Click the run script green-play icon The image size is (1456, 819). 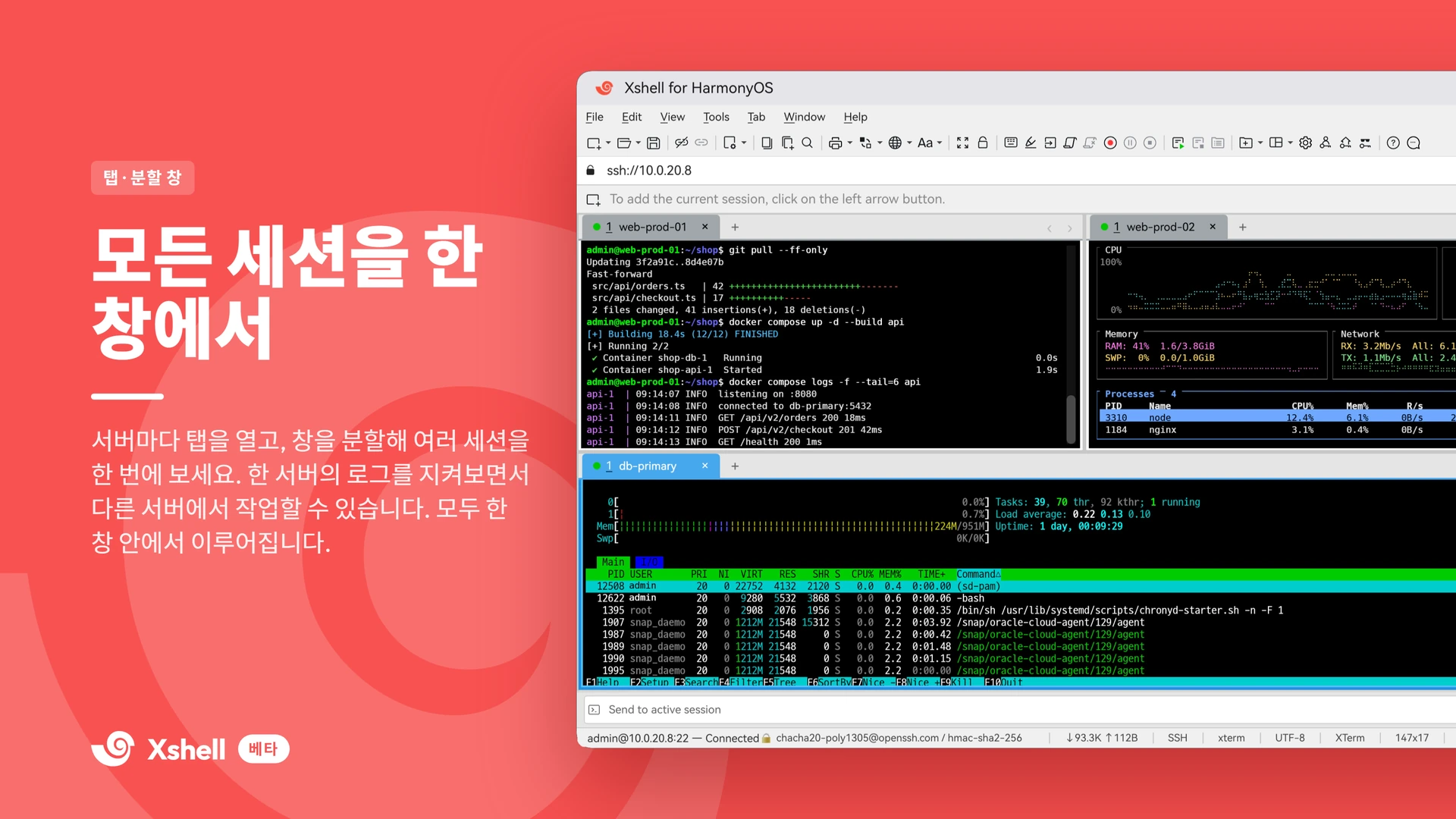click(x=1178, y=143)
